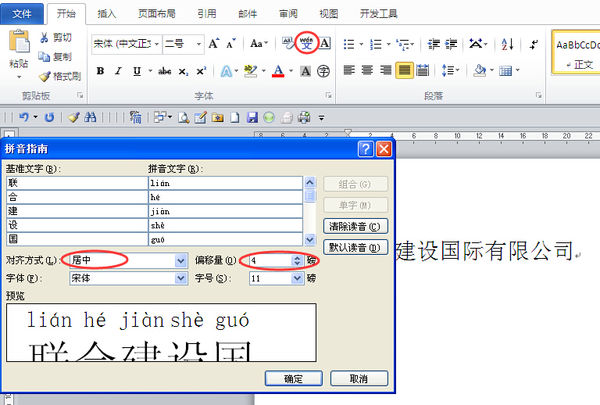Screen dimensions: 600x405
Task: Open the 对齐方式 alignment dropdown
Action: [181, 260]
